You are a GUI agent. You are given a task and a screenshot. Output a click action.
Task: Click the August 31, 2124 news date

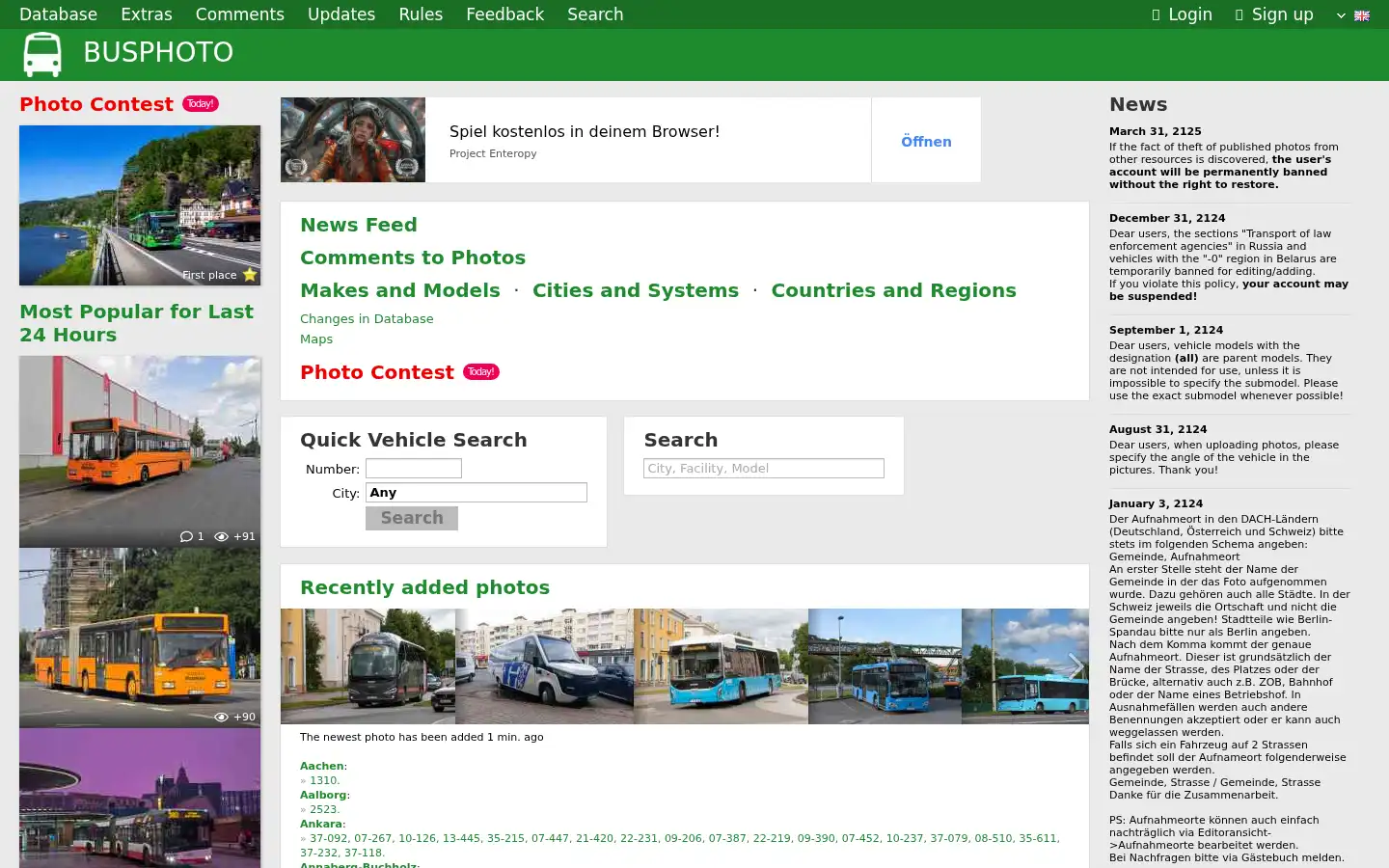tap(1157, 429)
